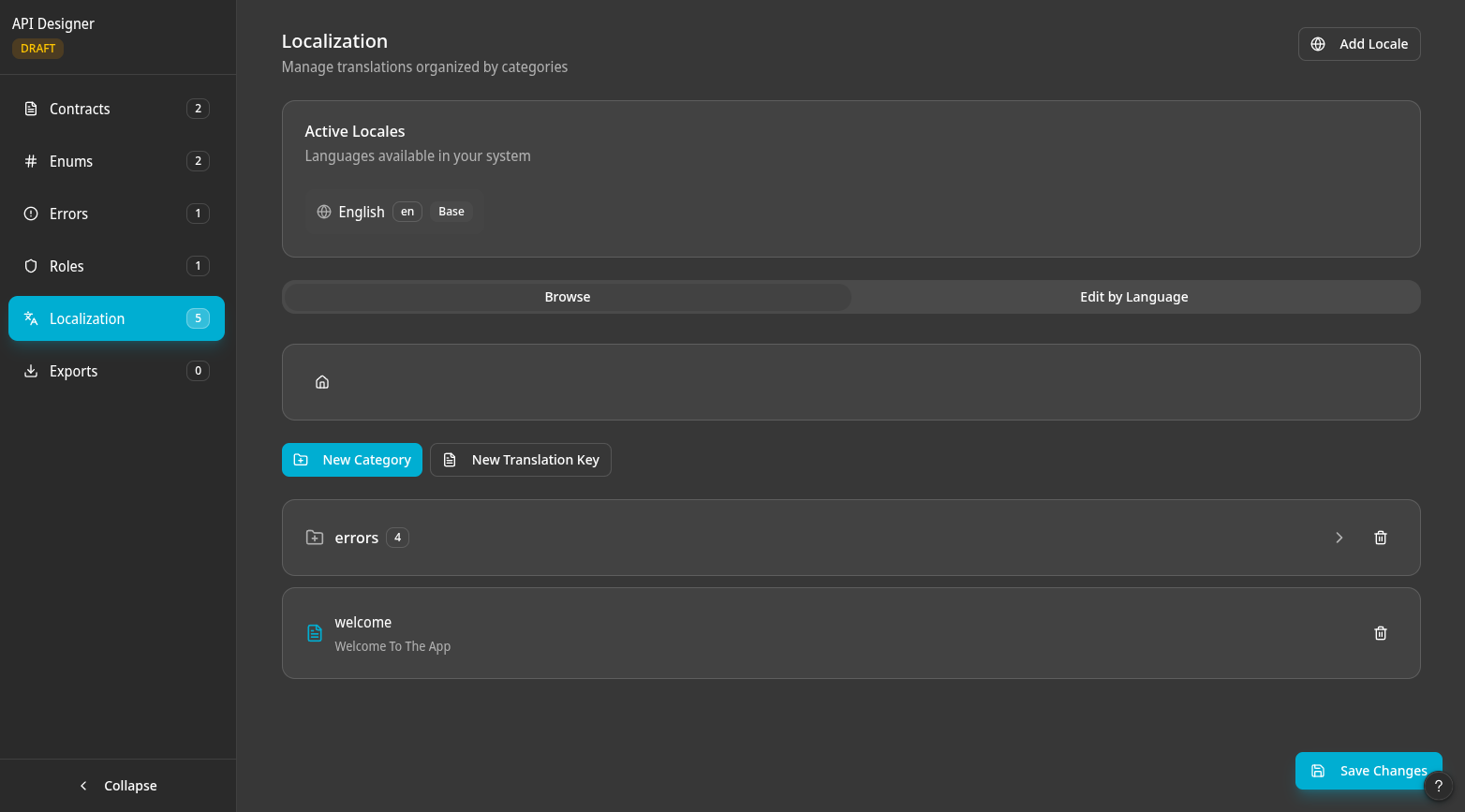Switch to the Browse tab
Viewport: 1465px width, 812px height.
click(568, 297)
